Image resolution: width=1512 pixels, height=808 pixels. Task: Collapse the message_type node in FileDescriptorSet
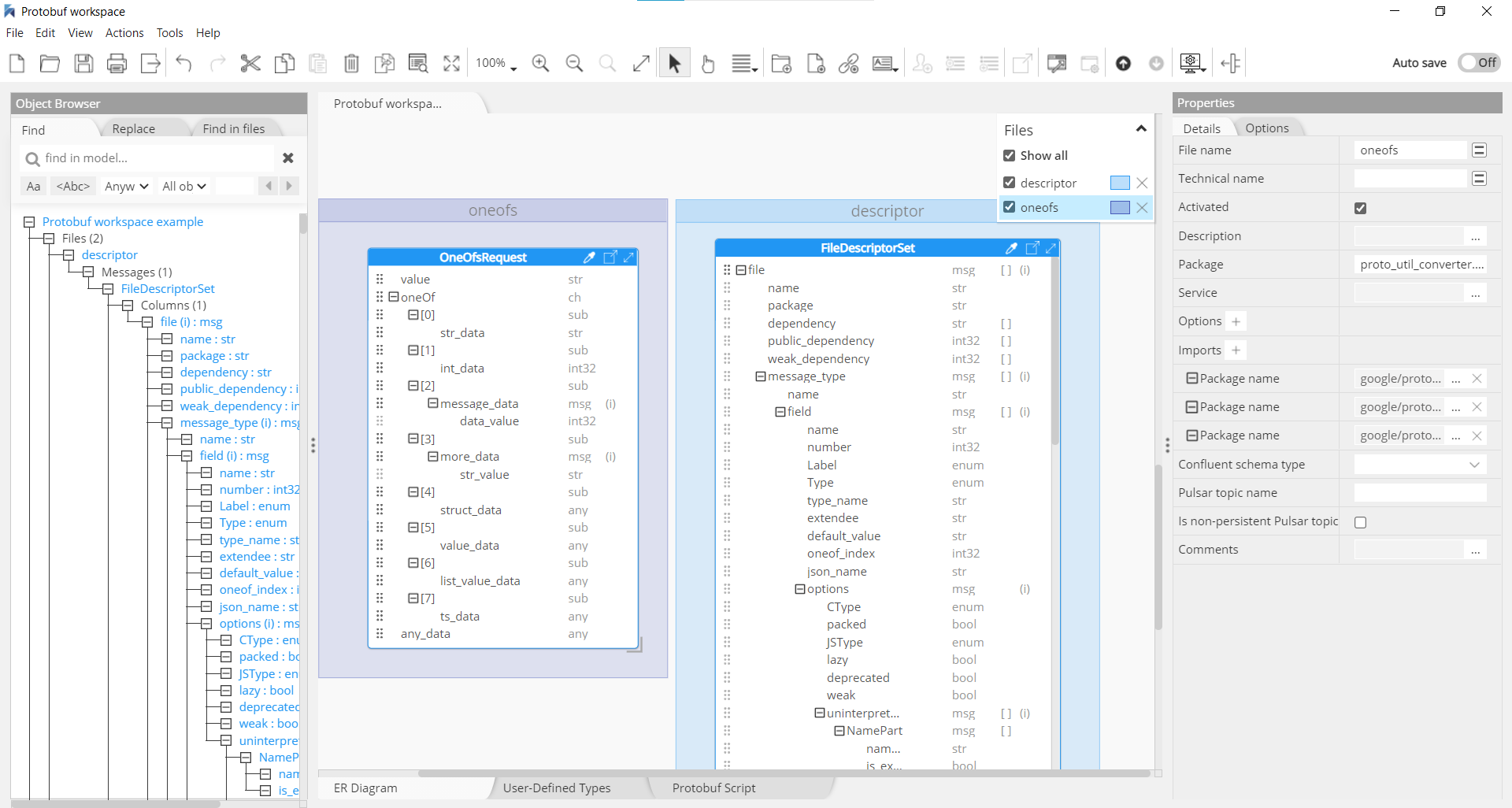tap(761, 376)
